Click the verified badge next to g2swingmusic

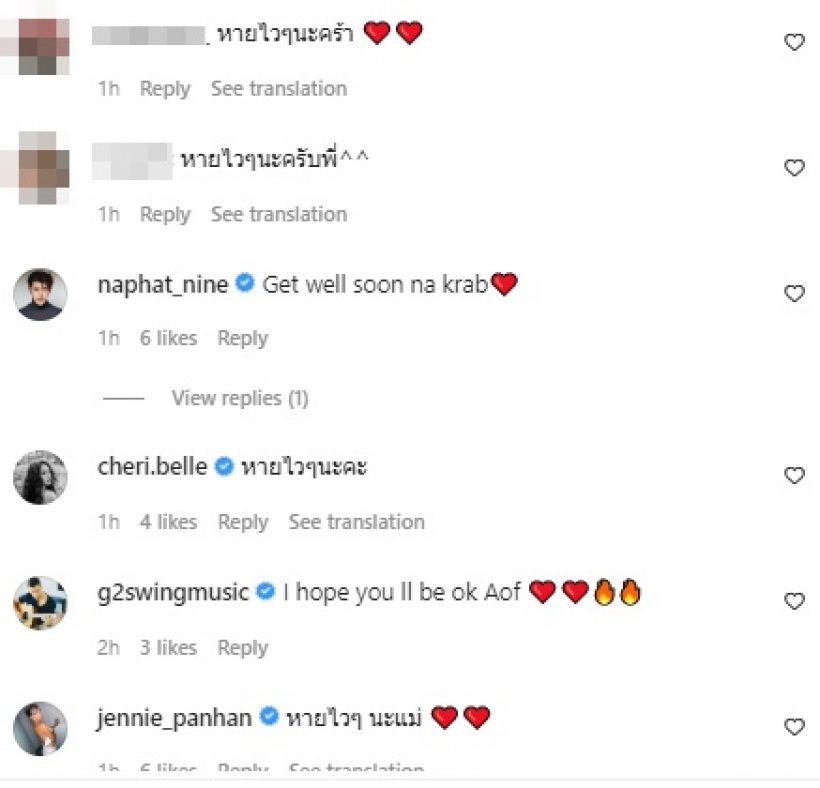click(265, 591)
